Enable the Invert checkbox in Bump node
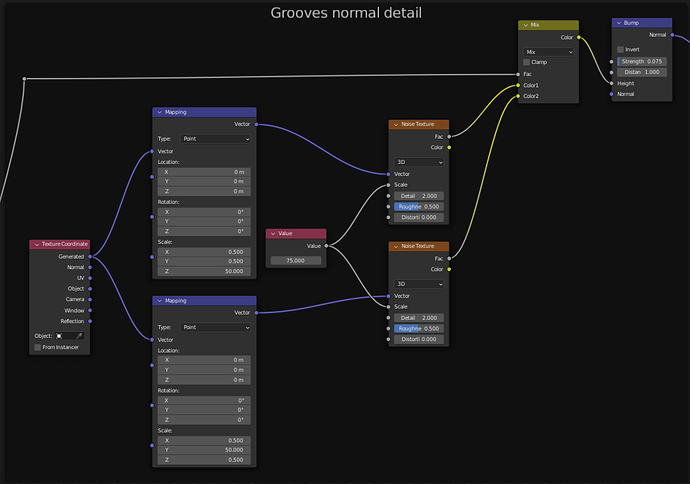690x484 pixels. 620,49
